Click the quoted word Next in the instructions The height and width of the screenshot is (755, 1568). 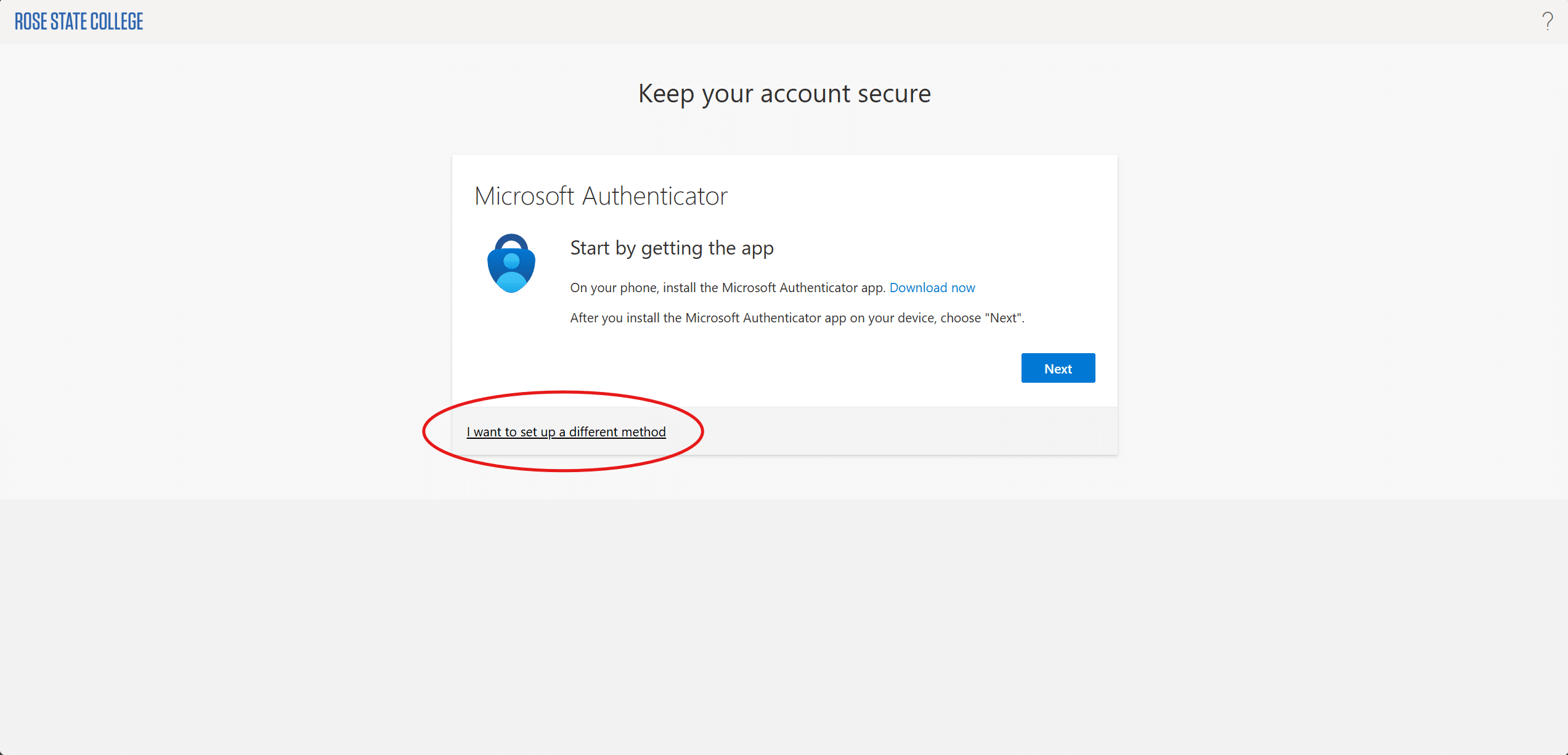pos(1004,318)
